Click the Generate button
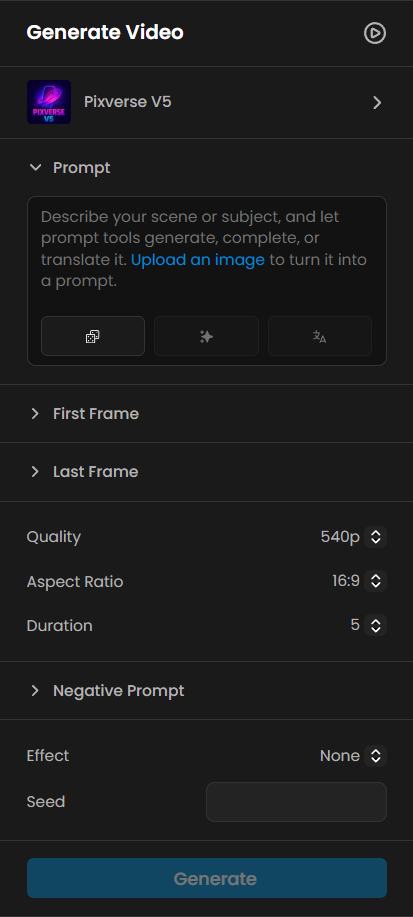The width and height of the screenshot is (413, 917). point(206,878)
